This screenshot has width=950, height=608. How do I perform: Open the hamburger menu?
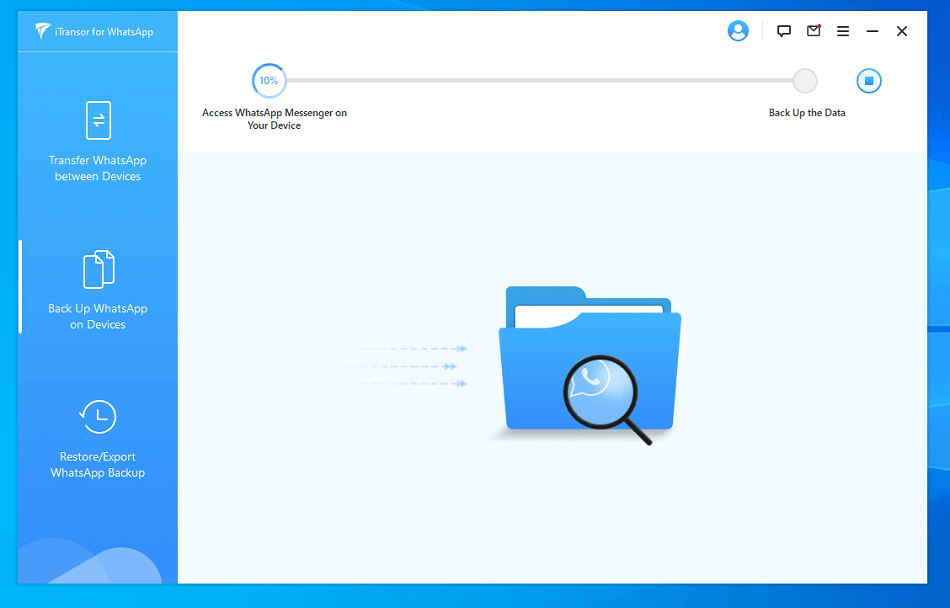coord(843,31)
